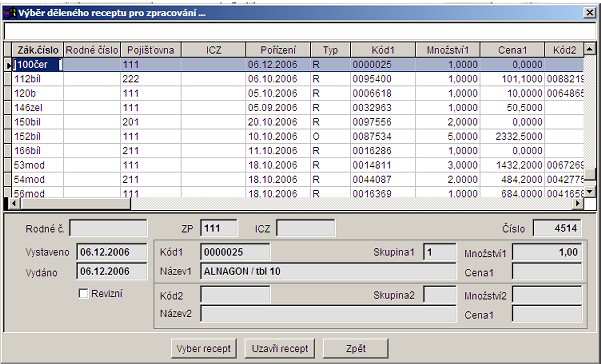Viewport: 601px width, 364px height.
Task: Select row 146zel in the table
Action: coord(297,108)
